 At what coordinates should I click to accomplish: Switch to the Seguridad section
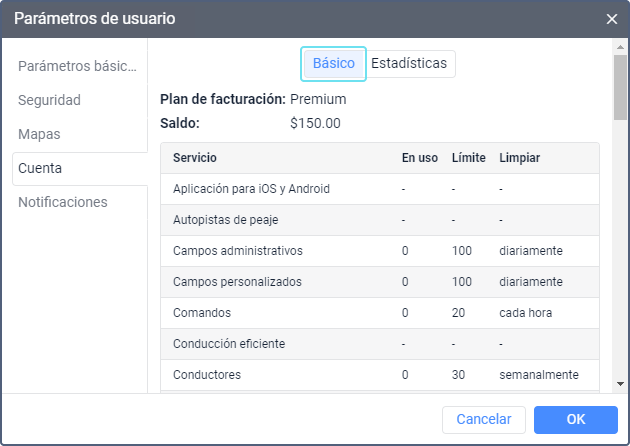[x=49, y=100]
